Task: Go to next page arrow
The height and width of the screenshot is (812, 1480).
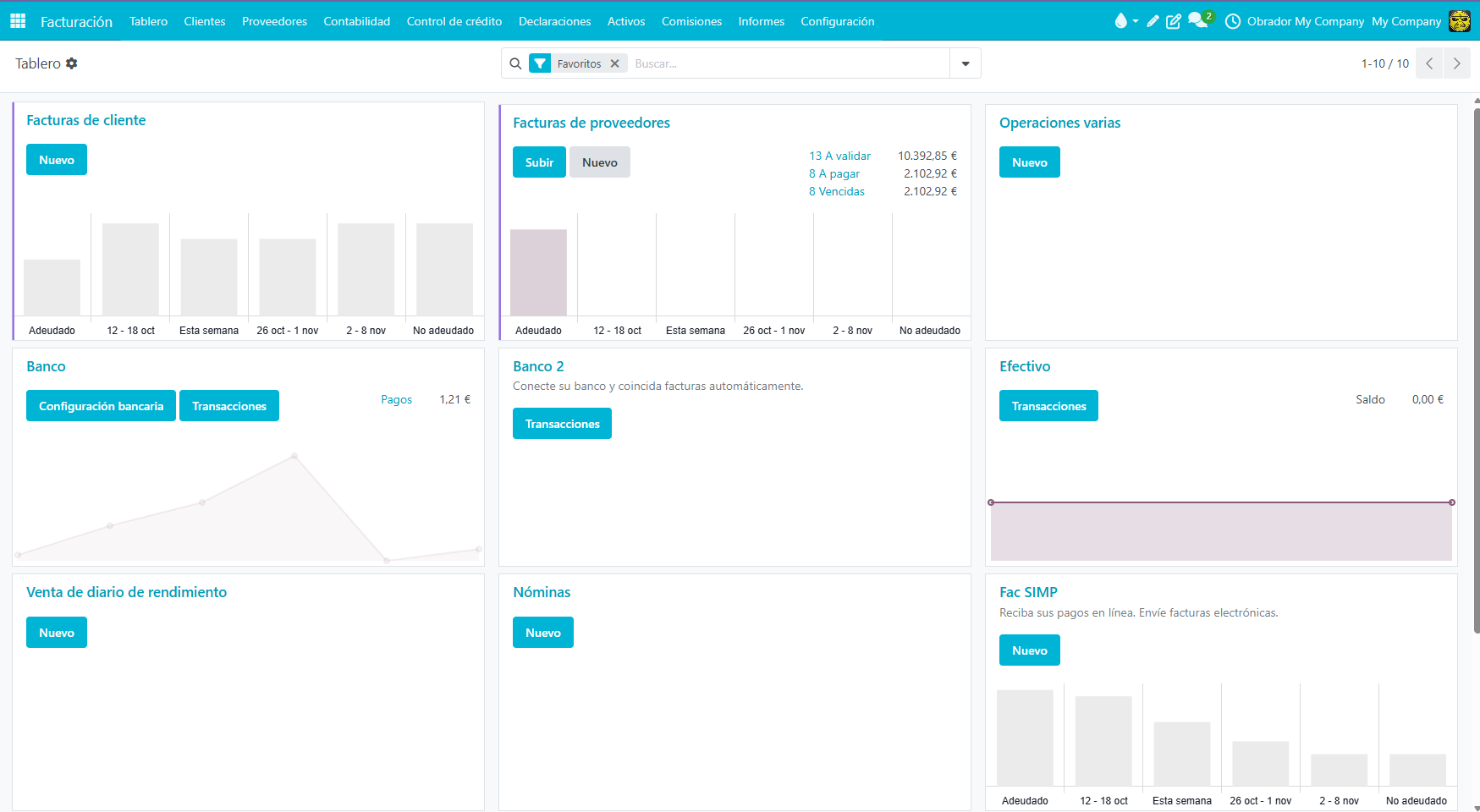Action: 1456,63
